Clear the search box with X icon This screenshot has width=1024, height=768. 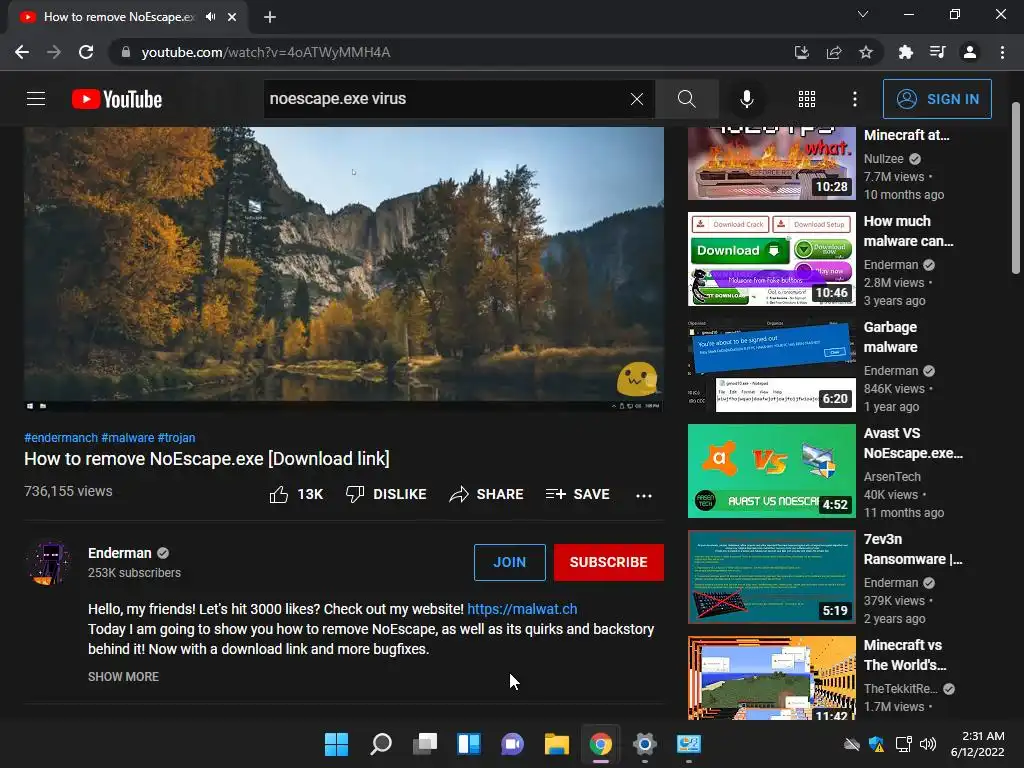(637, 99)
